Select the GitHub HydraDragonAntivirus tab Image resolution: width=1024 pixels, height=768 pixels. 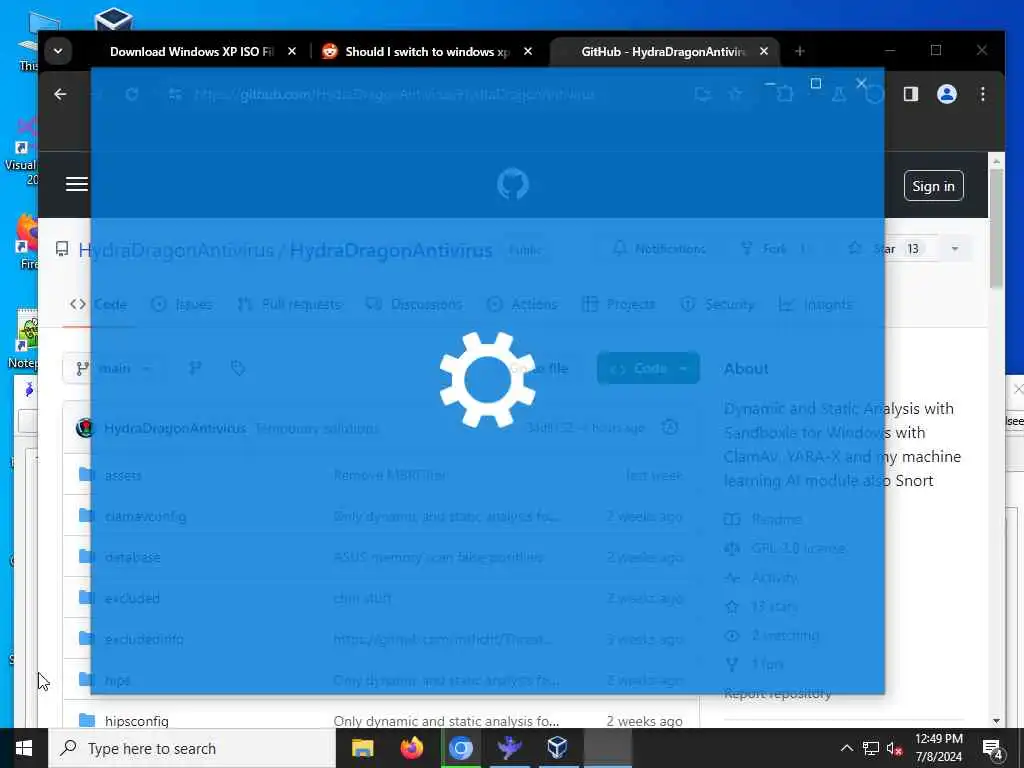663,52
